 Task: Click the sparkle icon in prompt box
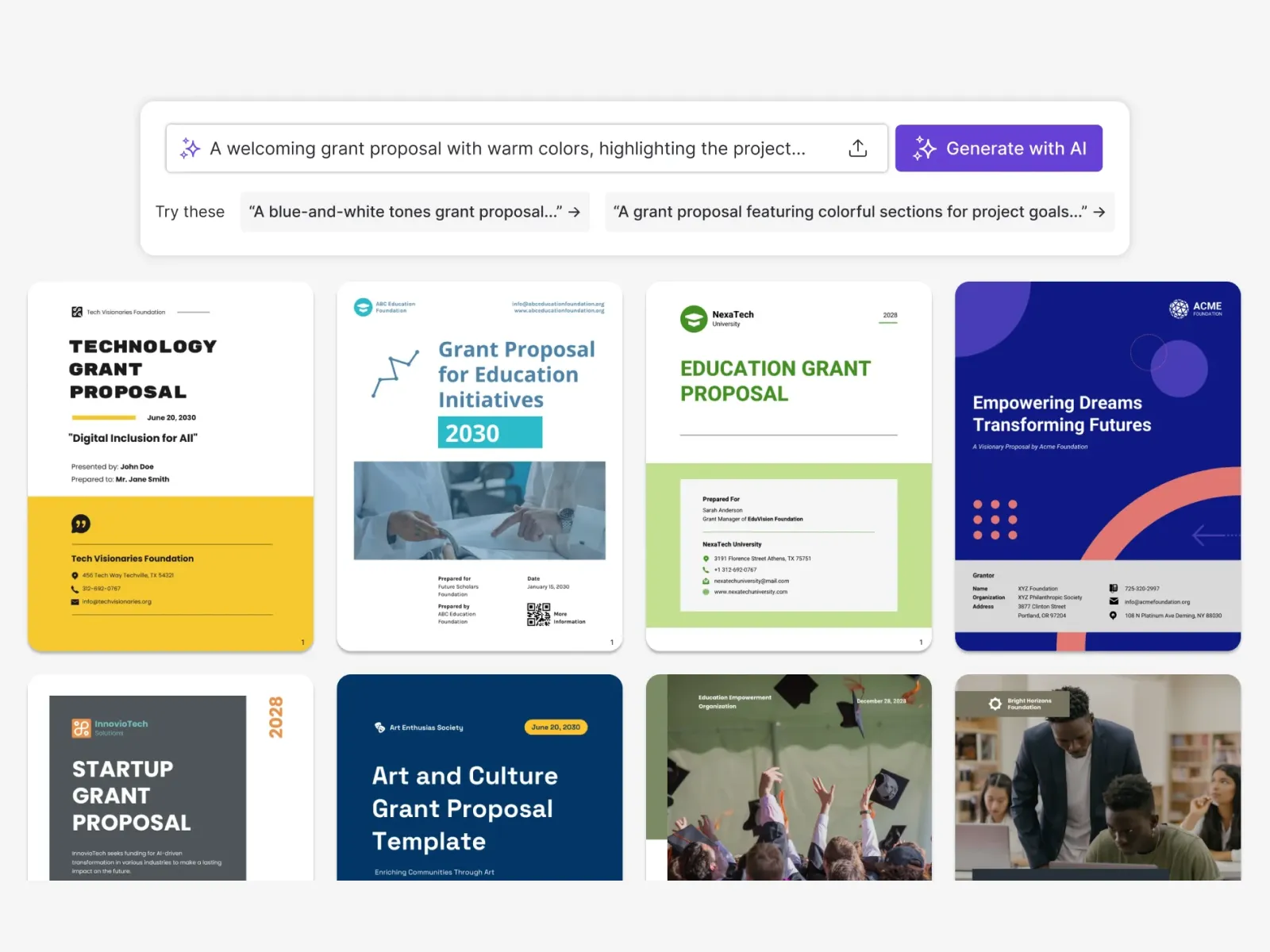[190, 148]
